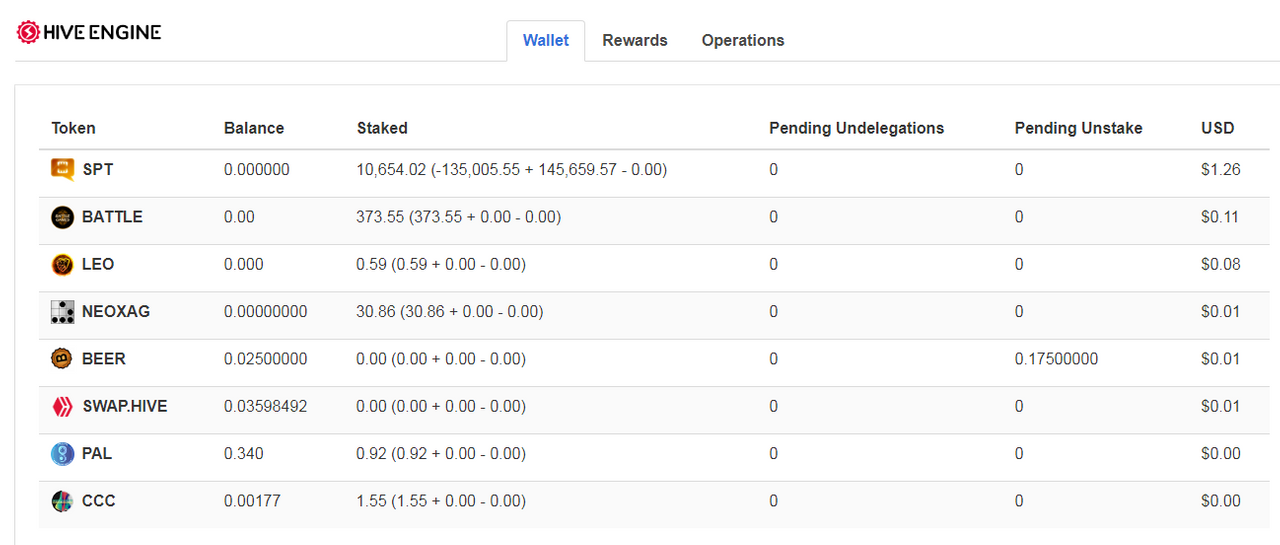This screenshot has height=545, width=1280.
Task: Click the $1.26 USD value
Action: (x=1221, y=170)
